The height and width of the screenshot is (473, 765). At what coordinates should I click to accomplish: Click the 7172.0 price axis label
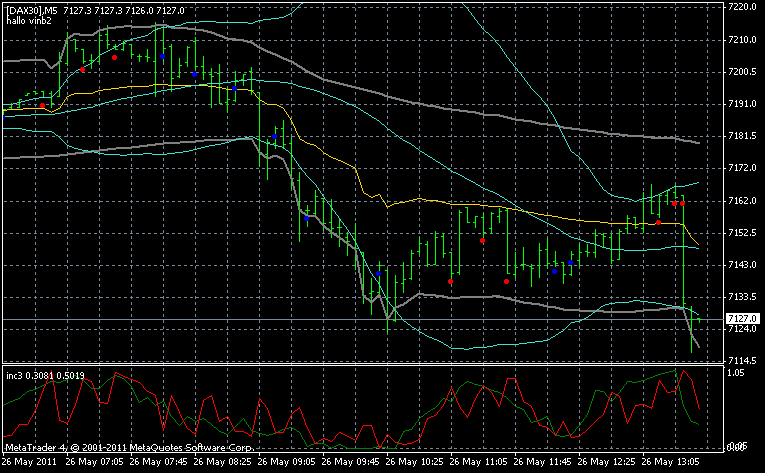tap(742, 168)
